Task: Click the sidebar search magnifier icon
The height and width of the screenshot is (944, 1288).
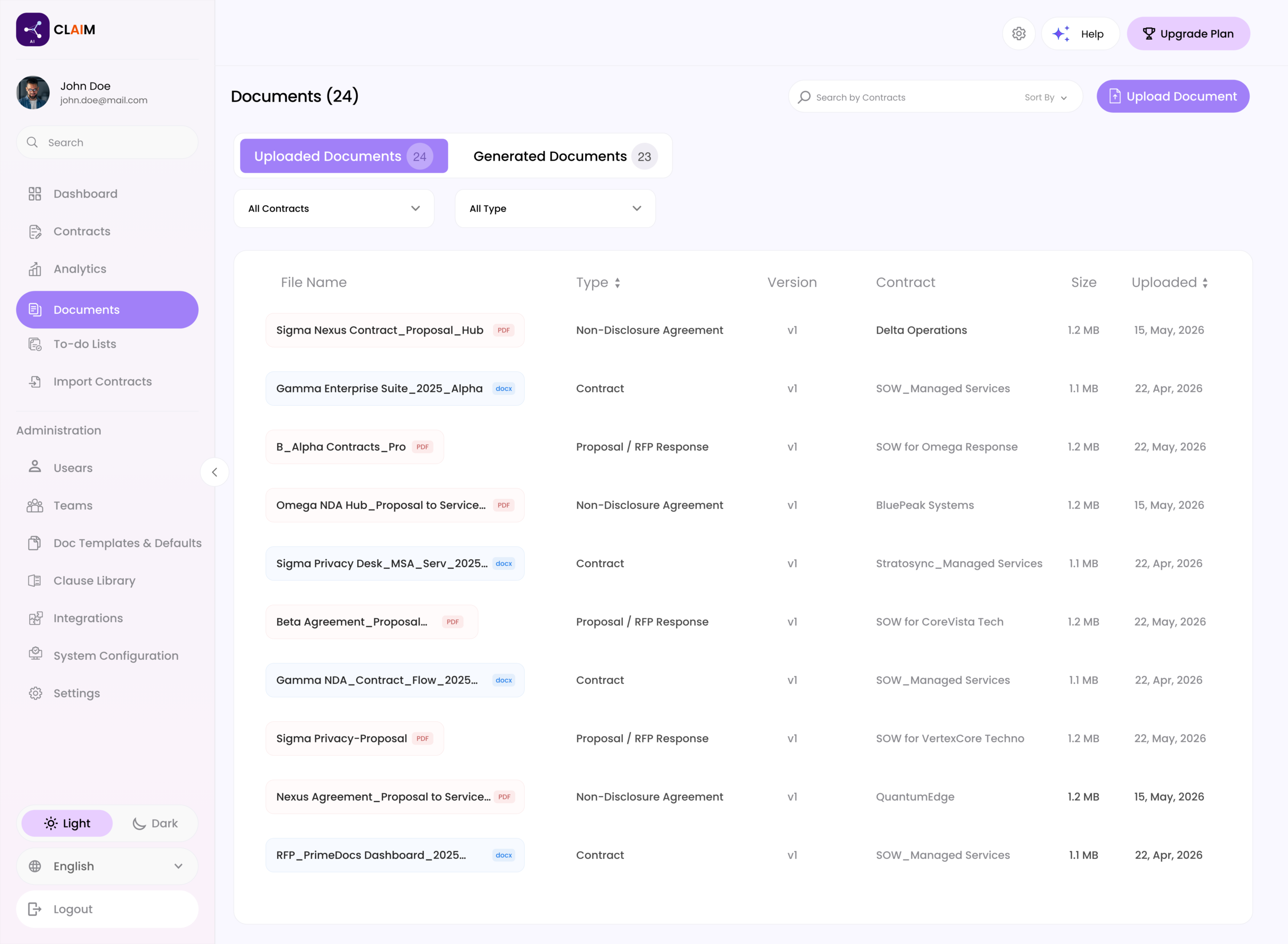Action: pos(33,142)
